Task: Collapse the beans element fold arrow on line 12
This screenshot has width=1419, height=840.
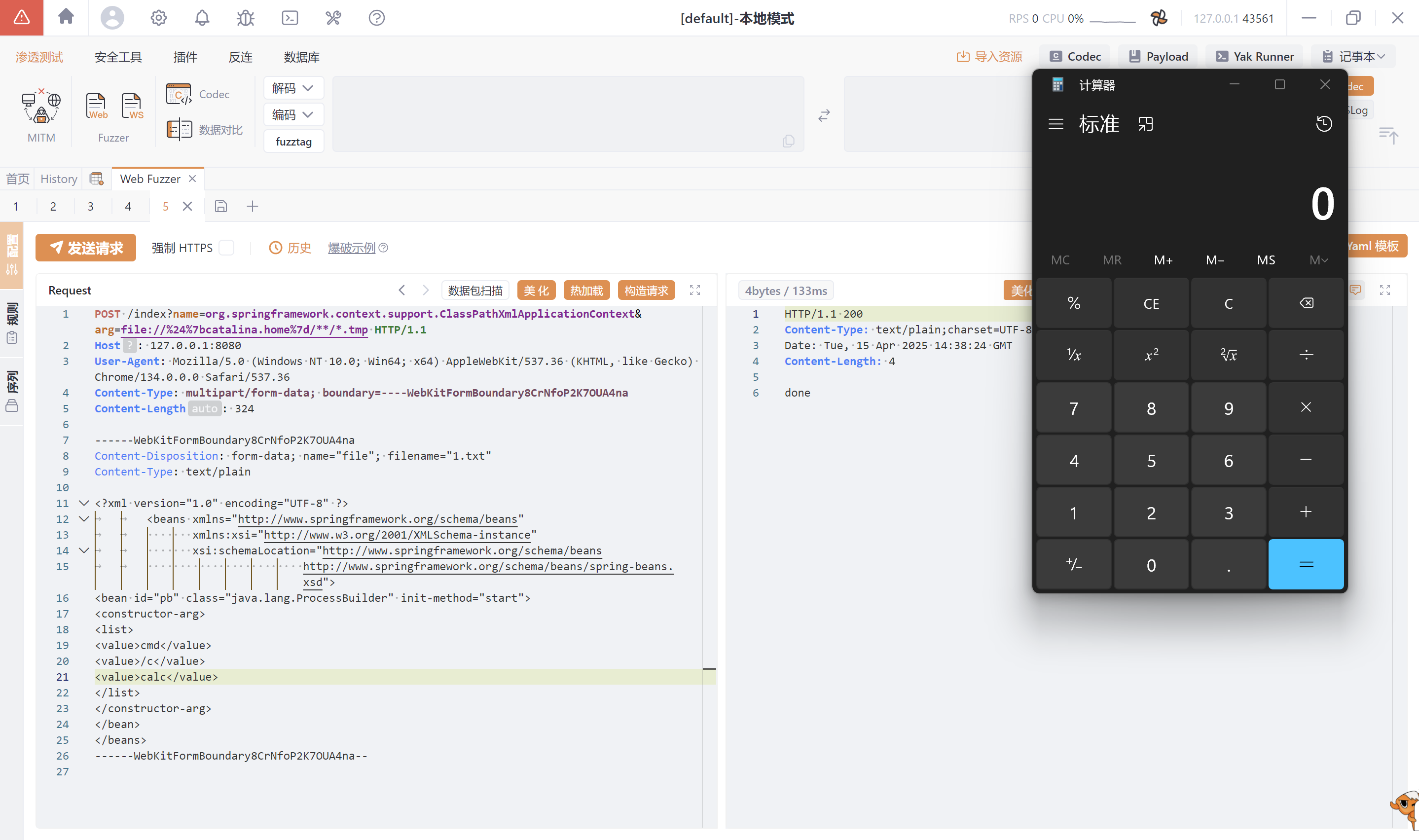Action: (83, 519)
